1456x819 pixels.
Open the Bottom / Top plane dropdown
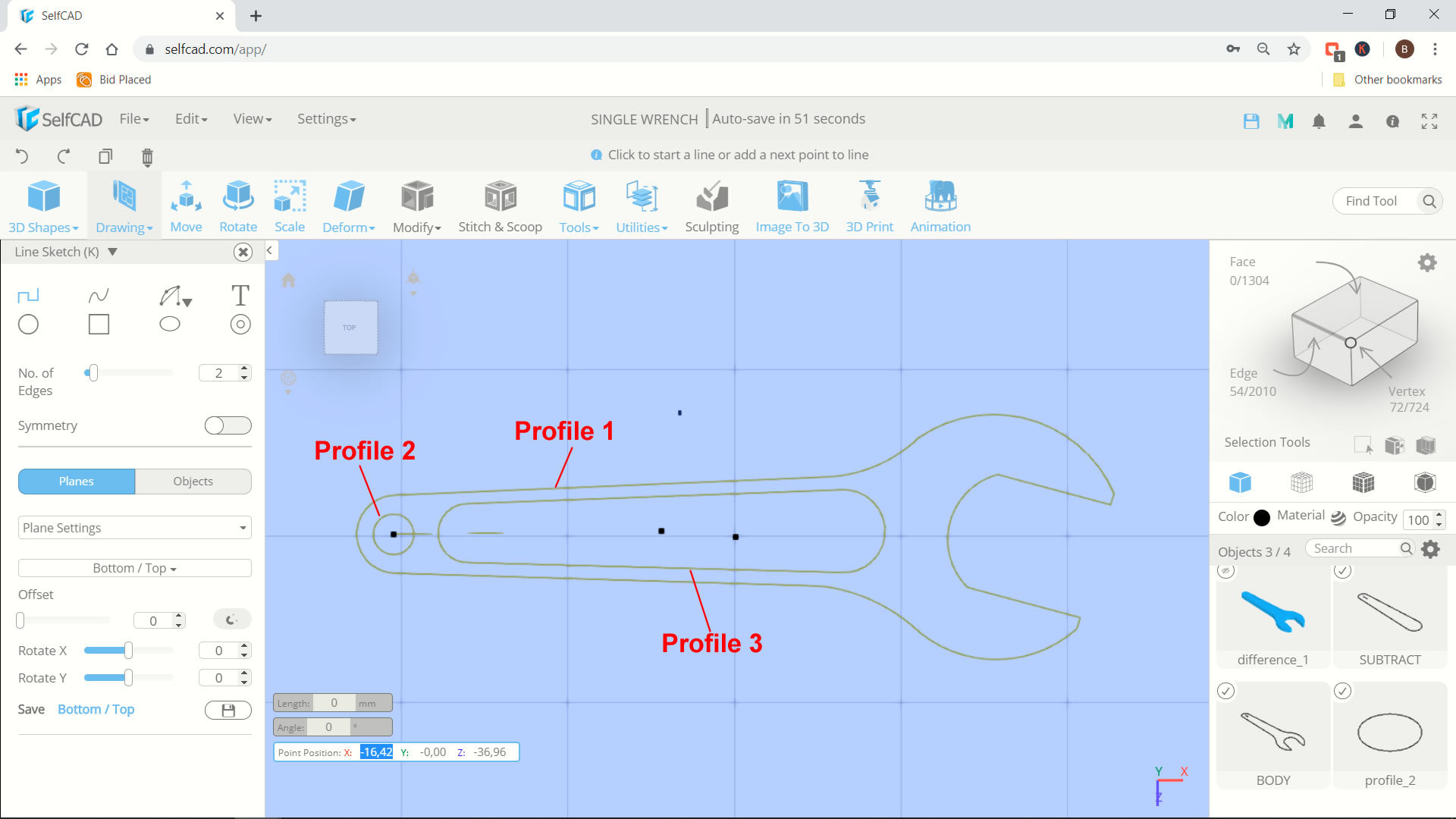pyautogui.click(x=134, y=568)
